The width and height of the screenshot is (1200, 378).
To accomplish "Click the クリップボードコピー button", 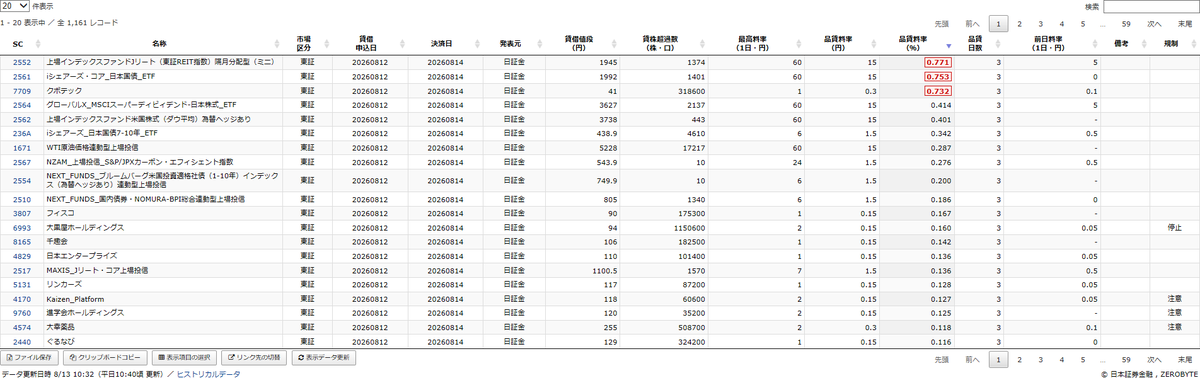I will [105, 357].
